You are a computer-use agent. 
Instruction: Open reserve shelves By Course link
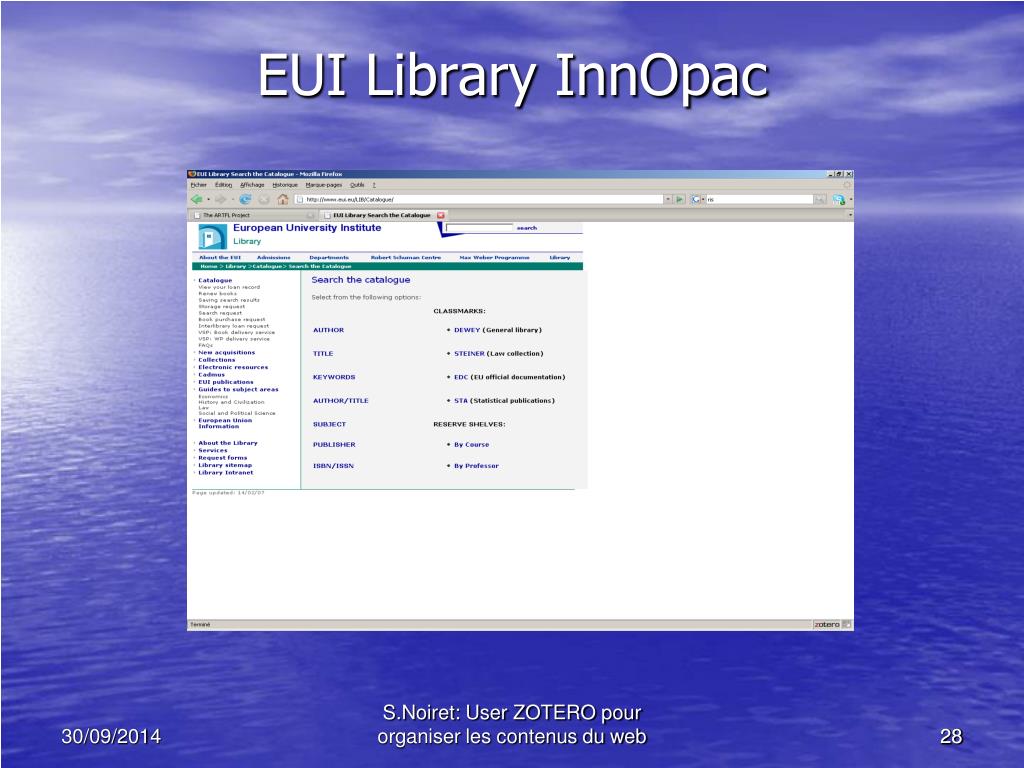[x=472, y=444]
